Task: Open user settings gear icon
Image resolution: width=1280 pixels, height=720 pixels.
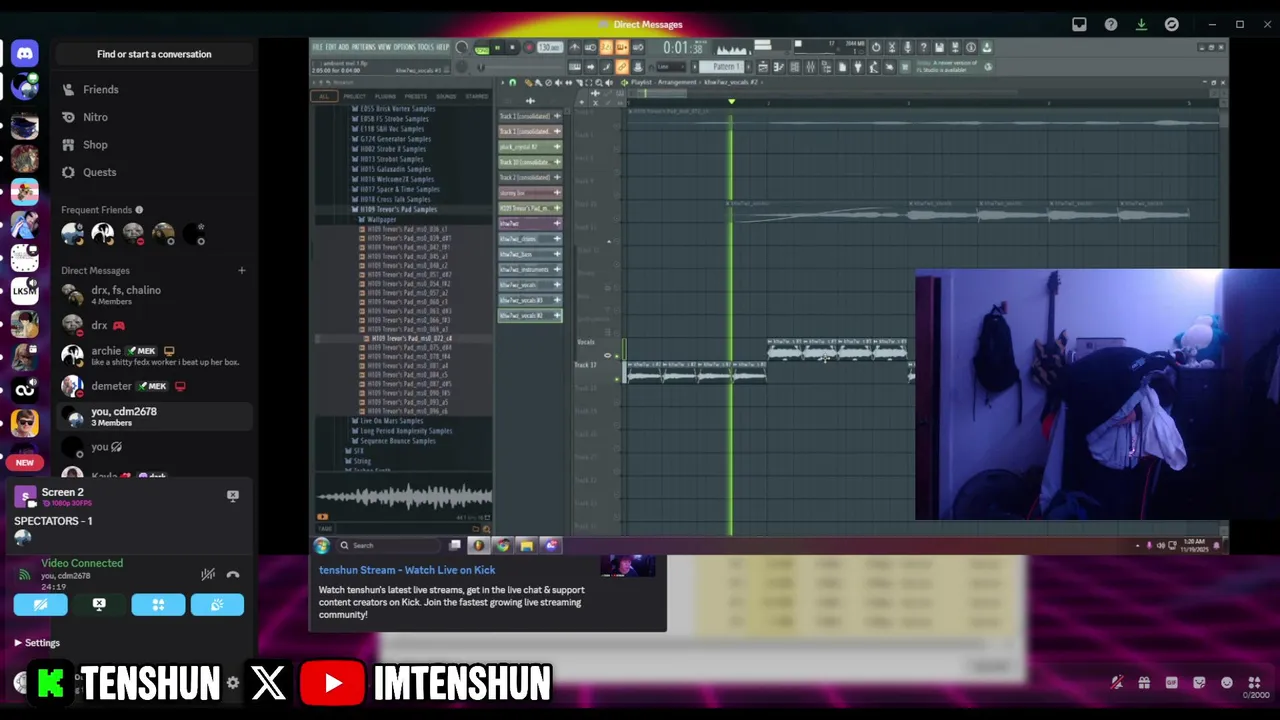Action: coord(233,682)
